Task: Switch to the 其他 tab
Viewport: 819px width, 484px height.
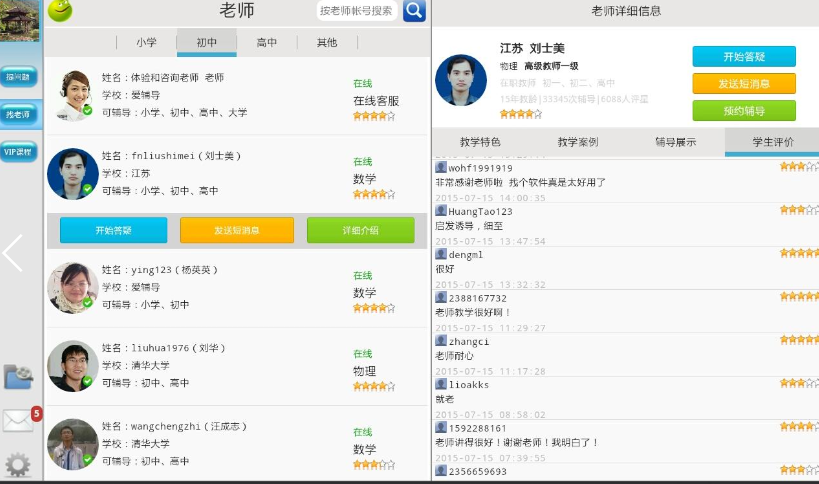Action: [x=327, y=42]
